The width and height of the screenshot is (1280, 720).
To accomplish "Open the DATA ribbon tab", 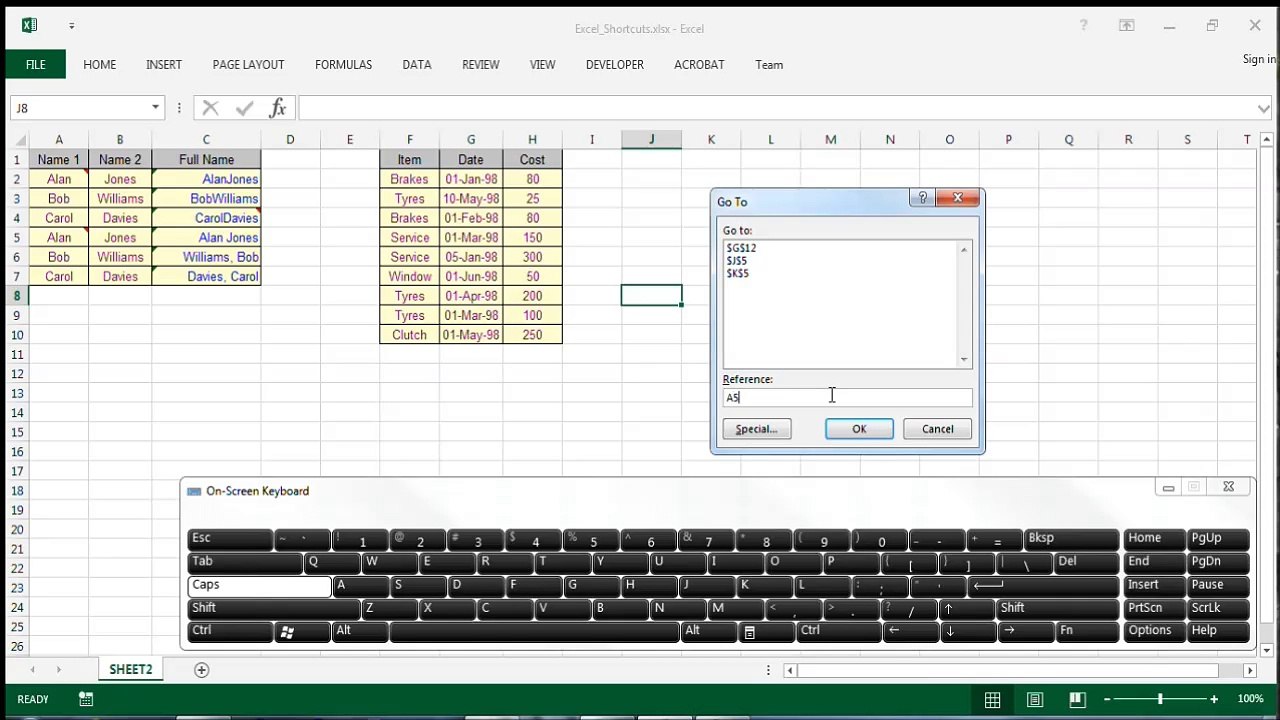I will [x=417, y=64].
